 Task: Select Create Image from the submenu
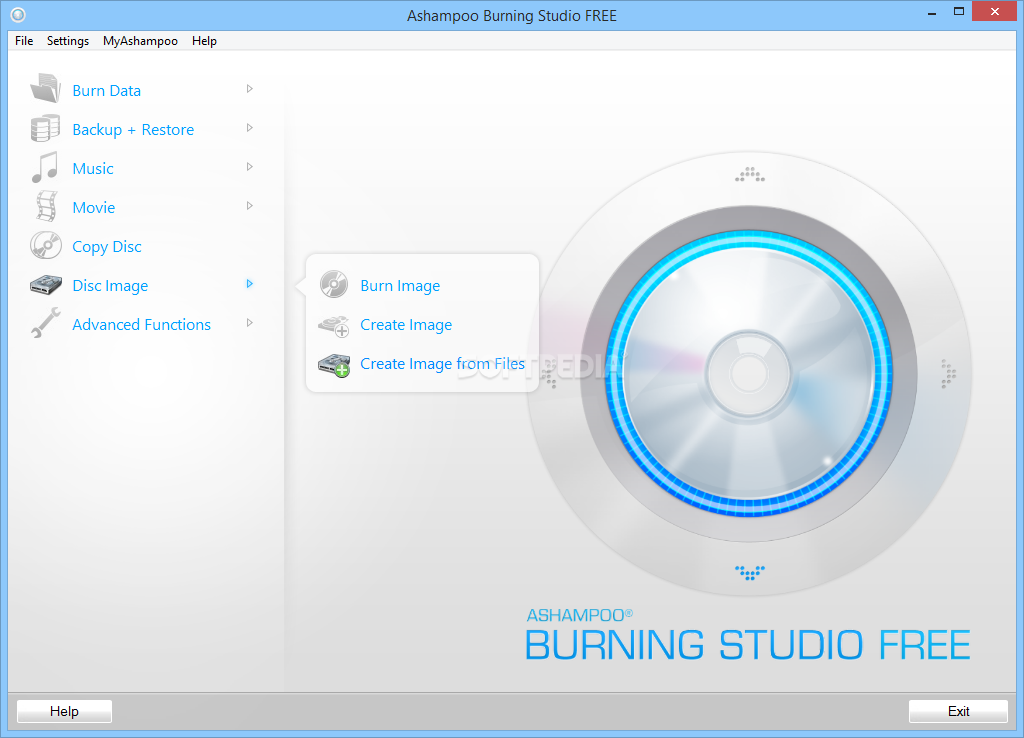(x=406, y=325)
